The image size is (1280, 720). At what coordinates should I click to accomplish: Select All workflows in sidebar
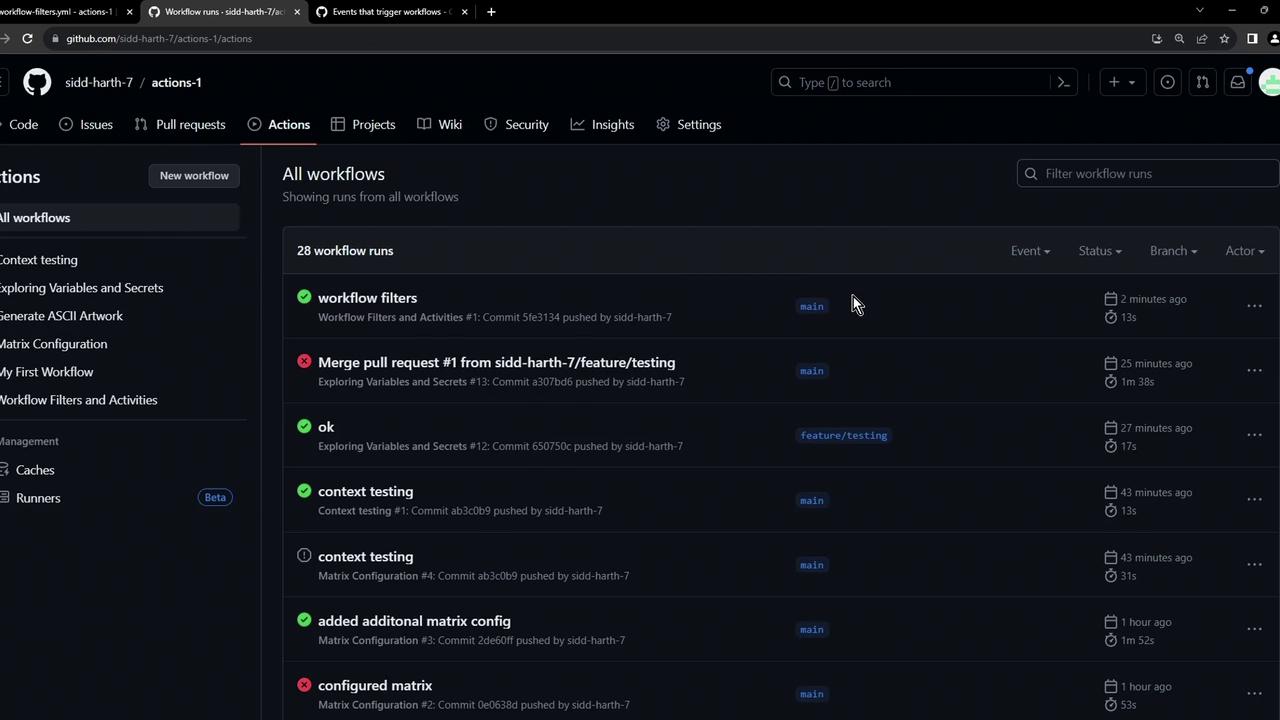(x=119, y=217)
